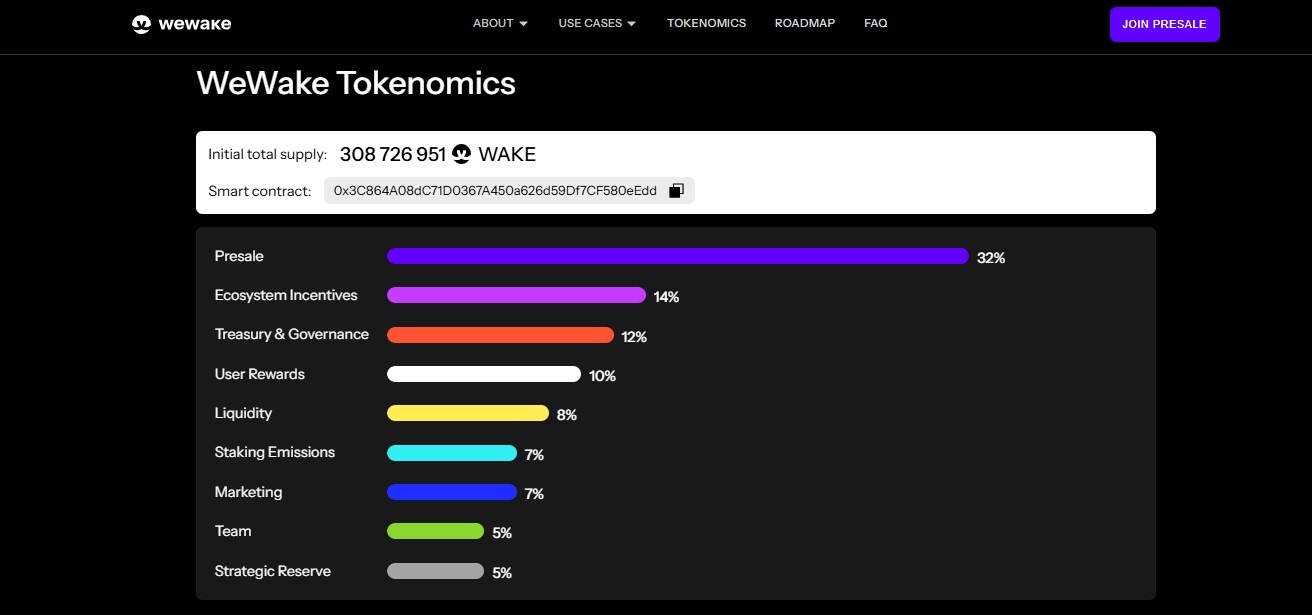Open the USE CASES dropdown menu

pyautogui.click(x=590, y=22)
